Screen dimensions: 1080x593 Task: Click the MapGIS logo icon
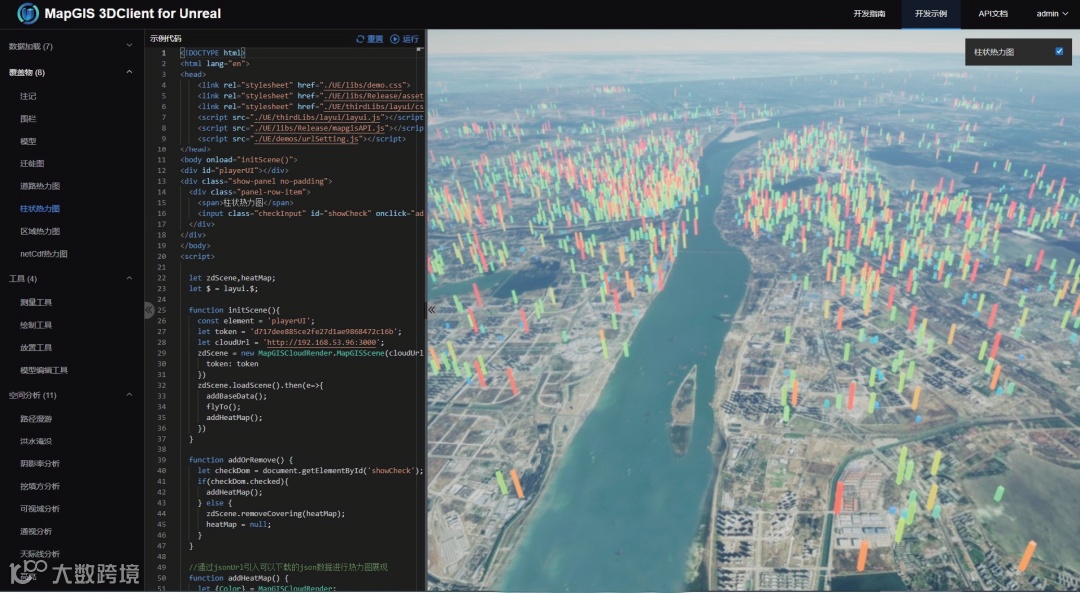(x=28, y=13)
